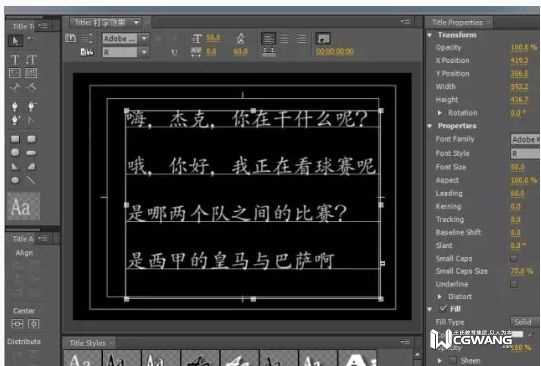Select the Arc tool

coord(31,166)
